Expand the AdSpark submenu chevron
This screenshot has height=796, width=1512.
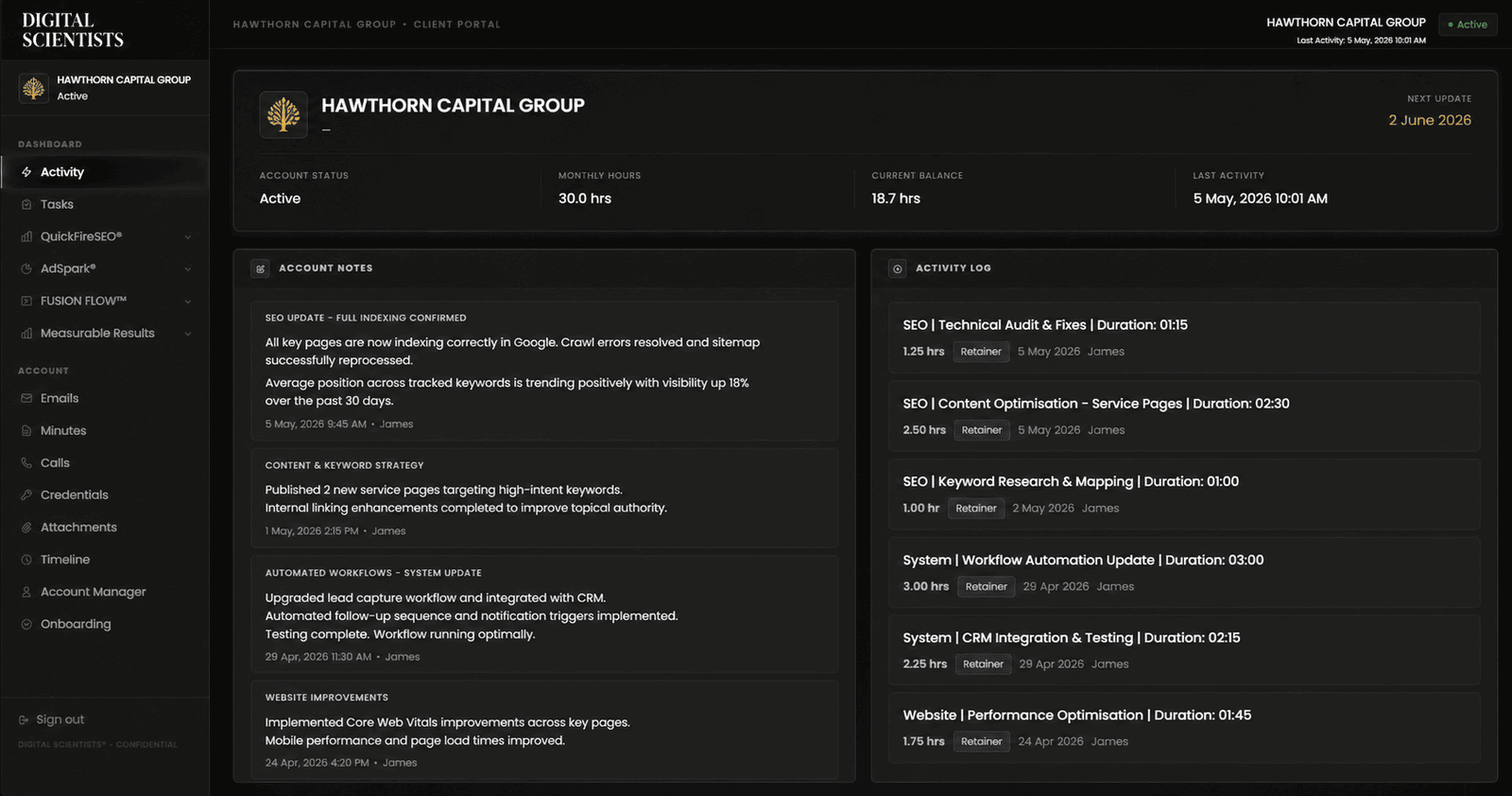(187, 269)
